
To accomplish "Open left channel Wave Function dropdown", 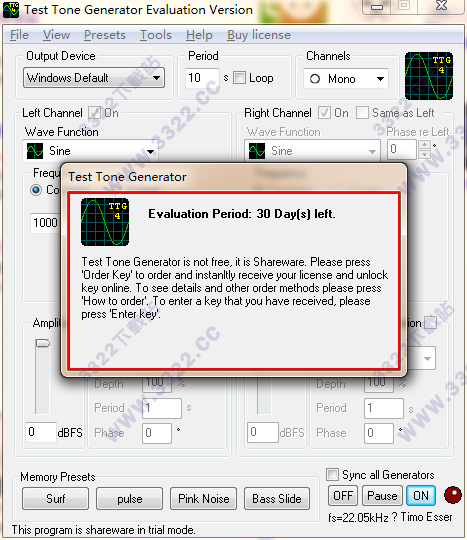I will (x=151, y=151).
